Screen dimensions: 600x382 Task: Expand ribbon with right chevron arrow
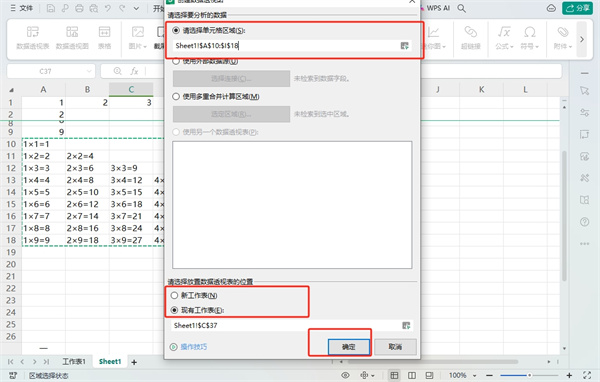pos(582,39)
